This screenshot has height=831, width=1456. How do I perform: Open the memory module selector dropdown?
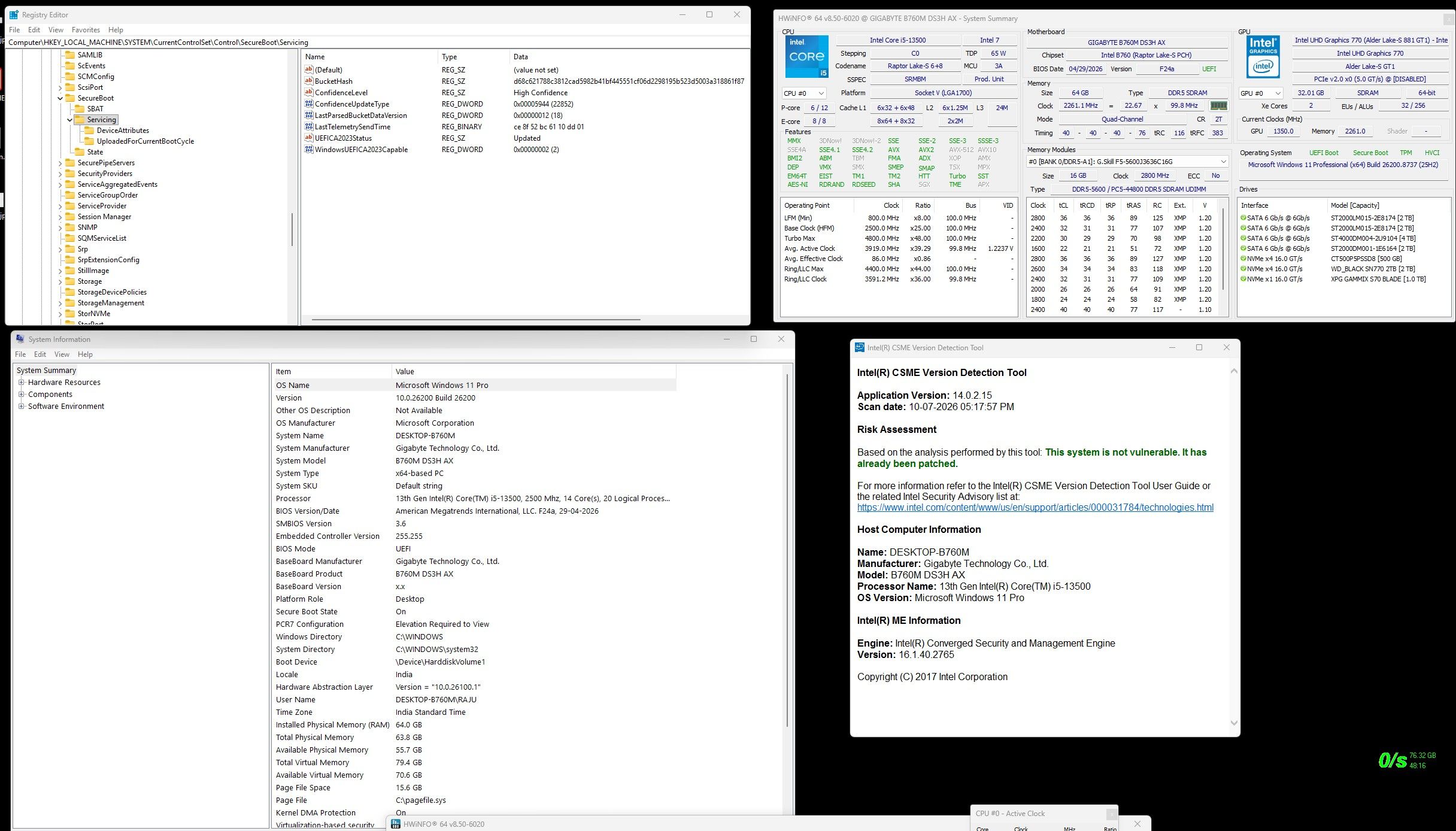(1127, 162)
